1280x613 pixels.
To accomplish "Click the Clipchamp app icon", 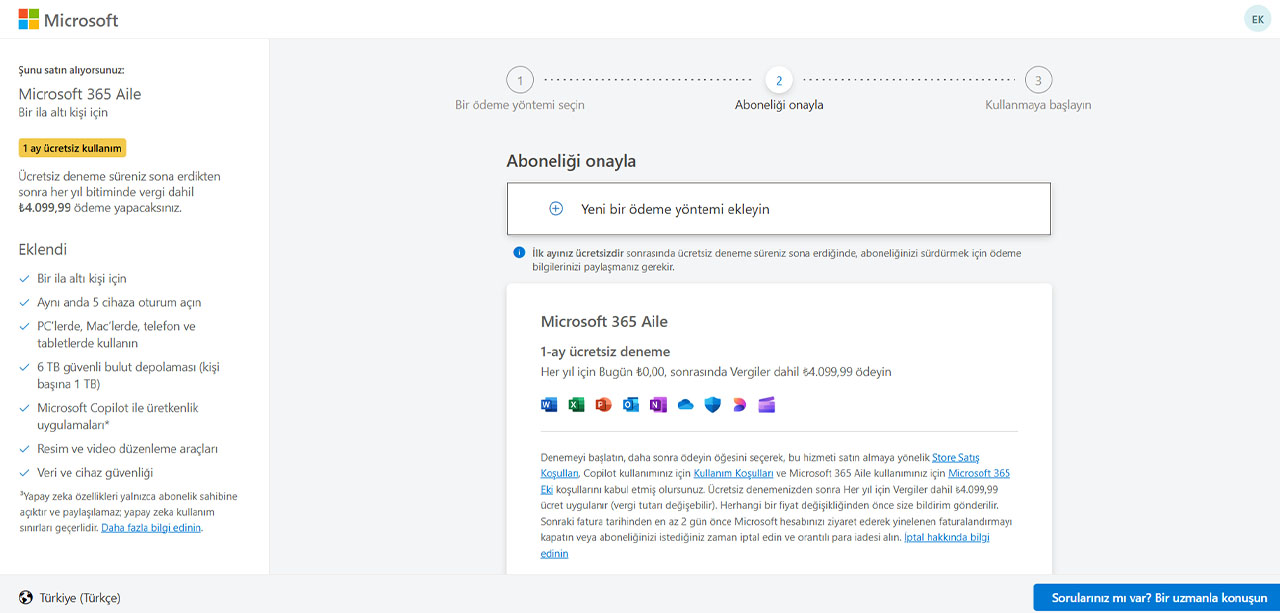I will click(x=767, y=405).
